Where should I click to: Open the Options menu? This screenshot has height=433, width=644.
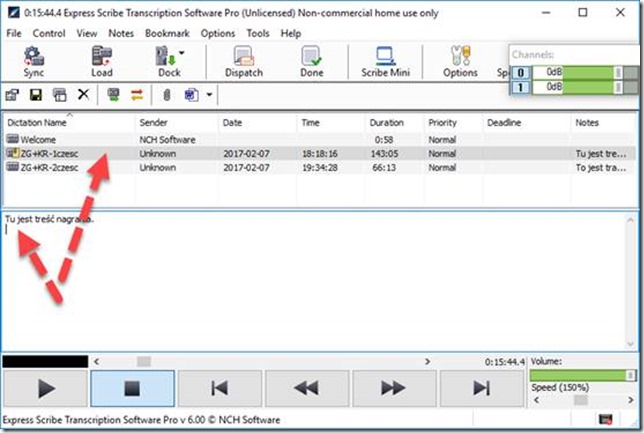click(x=218, y=33)
